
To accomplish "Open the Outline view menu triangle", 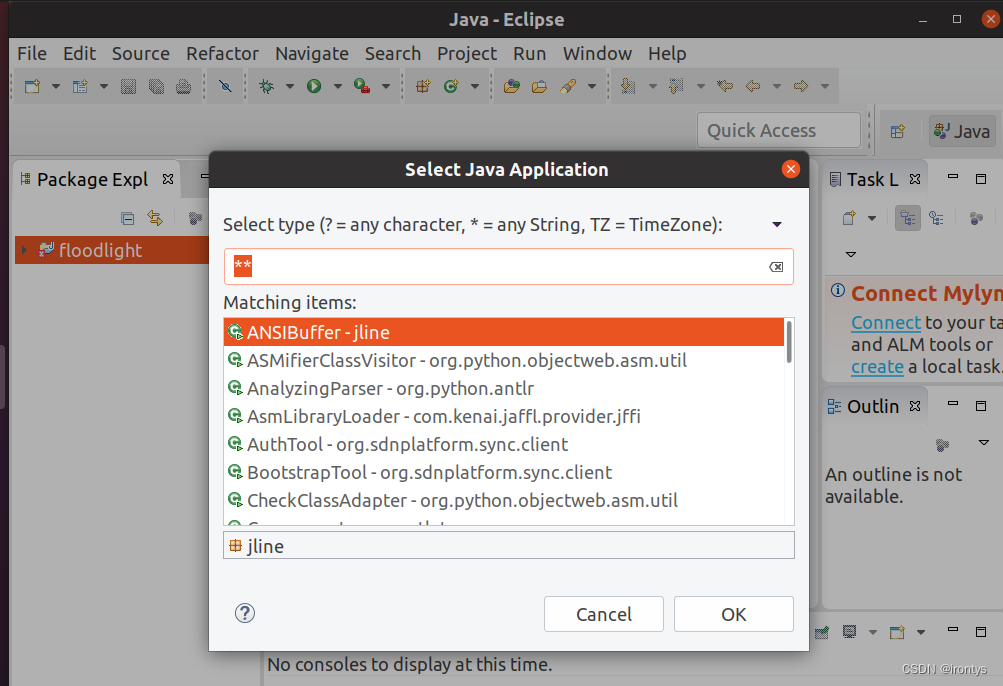I will (x=984, y=442).
